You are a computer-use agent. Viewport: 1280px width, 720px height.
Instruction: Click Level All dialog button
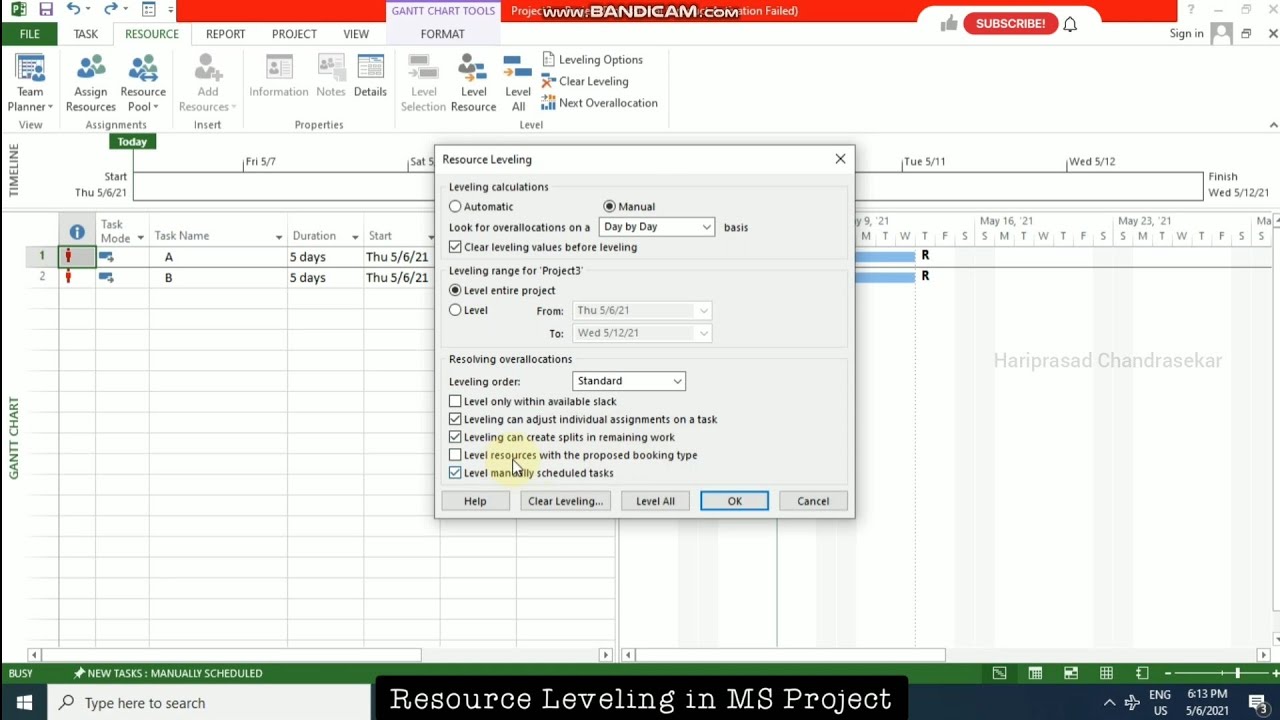pyautogui.click(x=655, y=501)
